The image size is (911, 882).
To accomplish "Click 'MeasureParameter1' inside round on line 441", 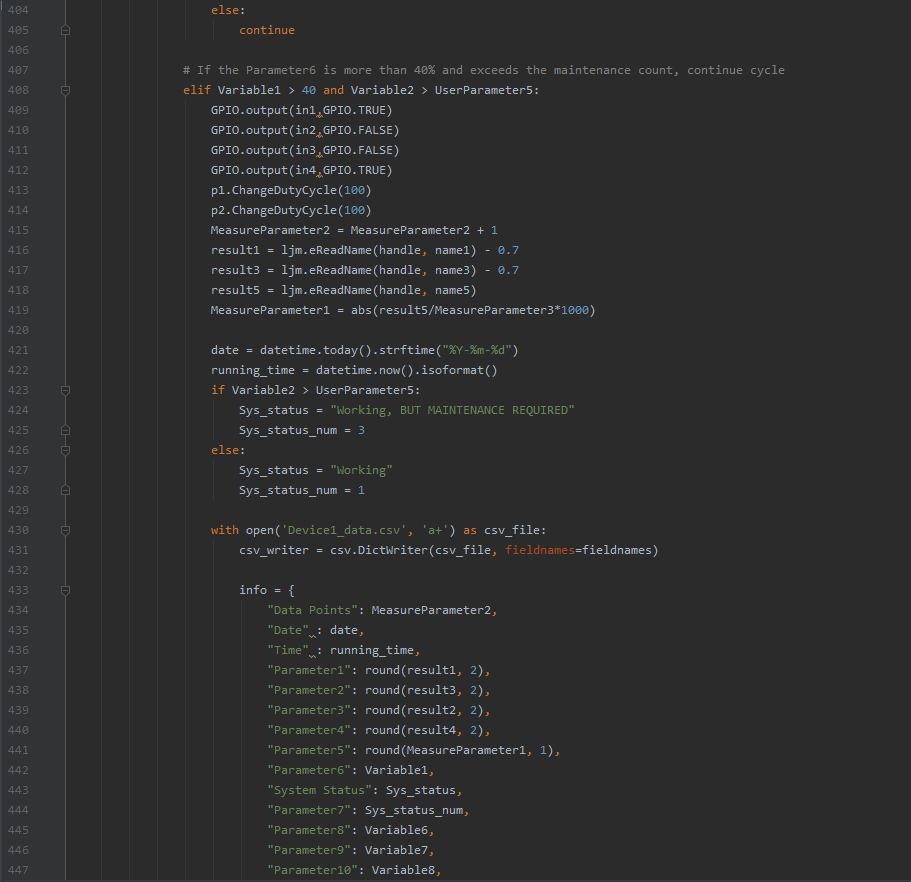I will [466, 750].
